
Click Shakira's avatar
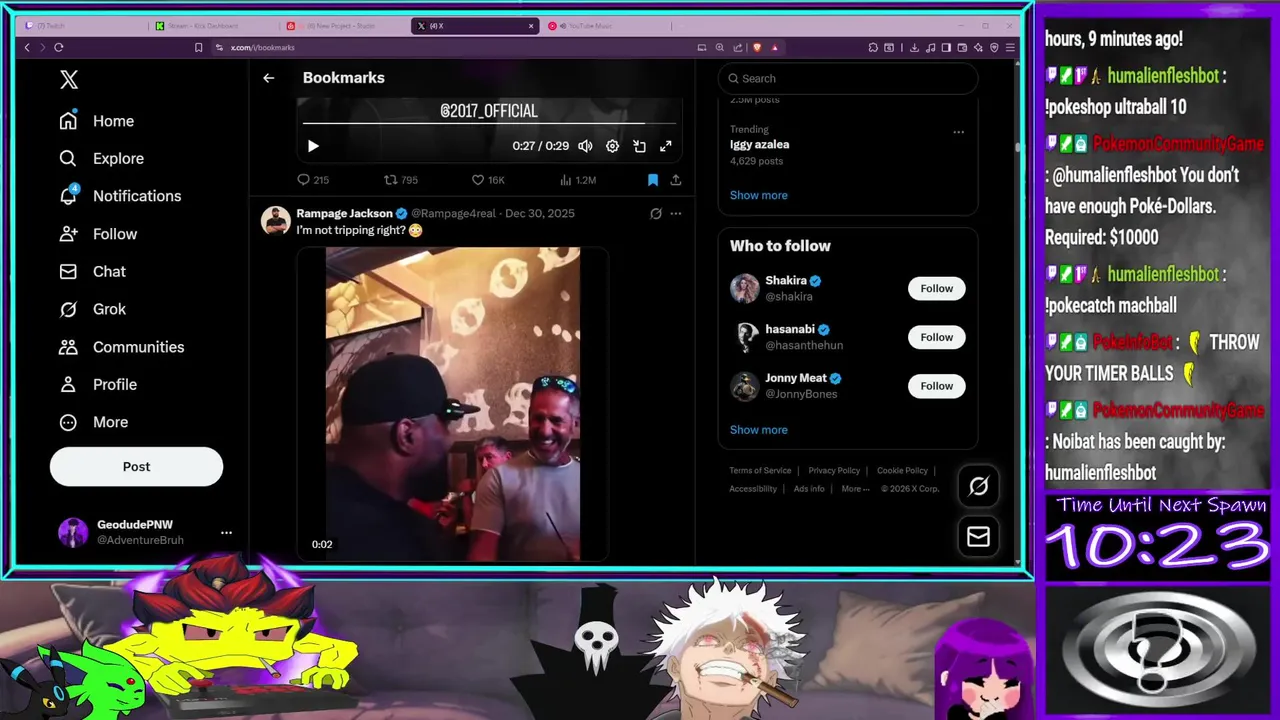745,288
